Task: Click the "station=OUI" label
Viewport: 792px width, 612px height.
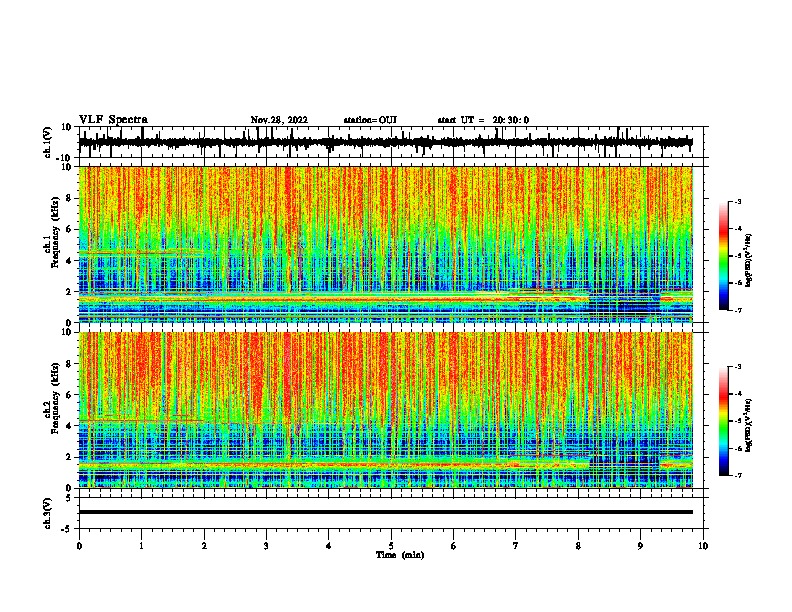Action: pos(370,120)
